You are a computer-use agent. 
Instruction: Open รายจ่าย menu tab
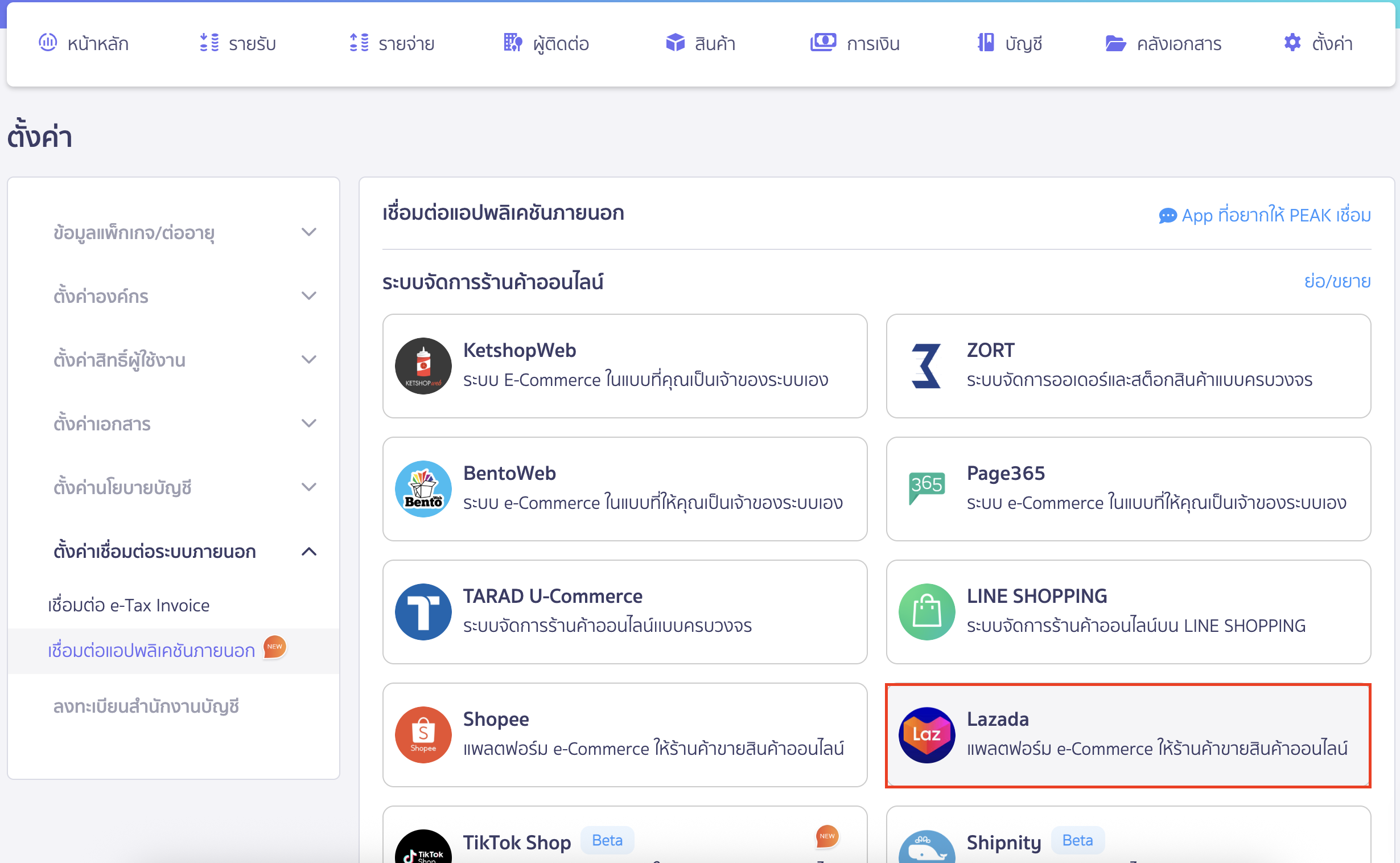tap(392, 43)
